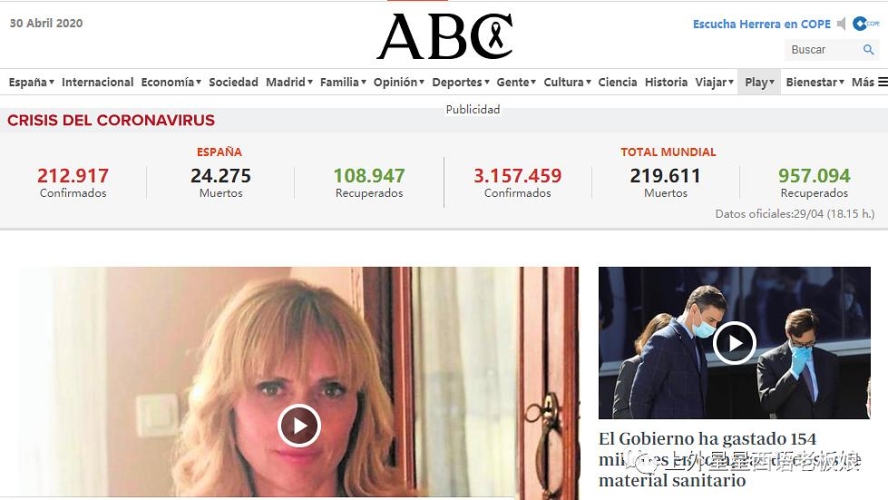Click the speaker icon beside COPE
Viewport: 888px width, 500px height.
click(x=842, y=24)
